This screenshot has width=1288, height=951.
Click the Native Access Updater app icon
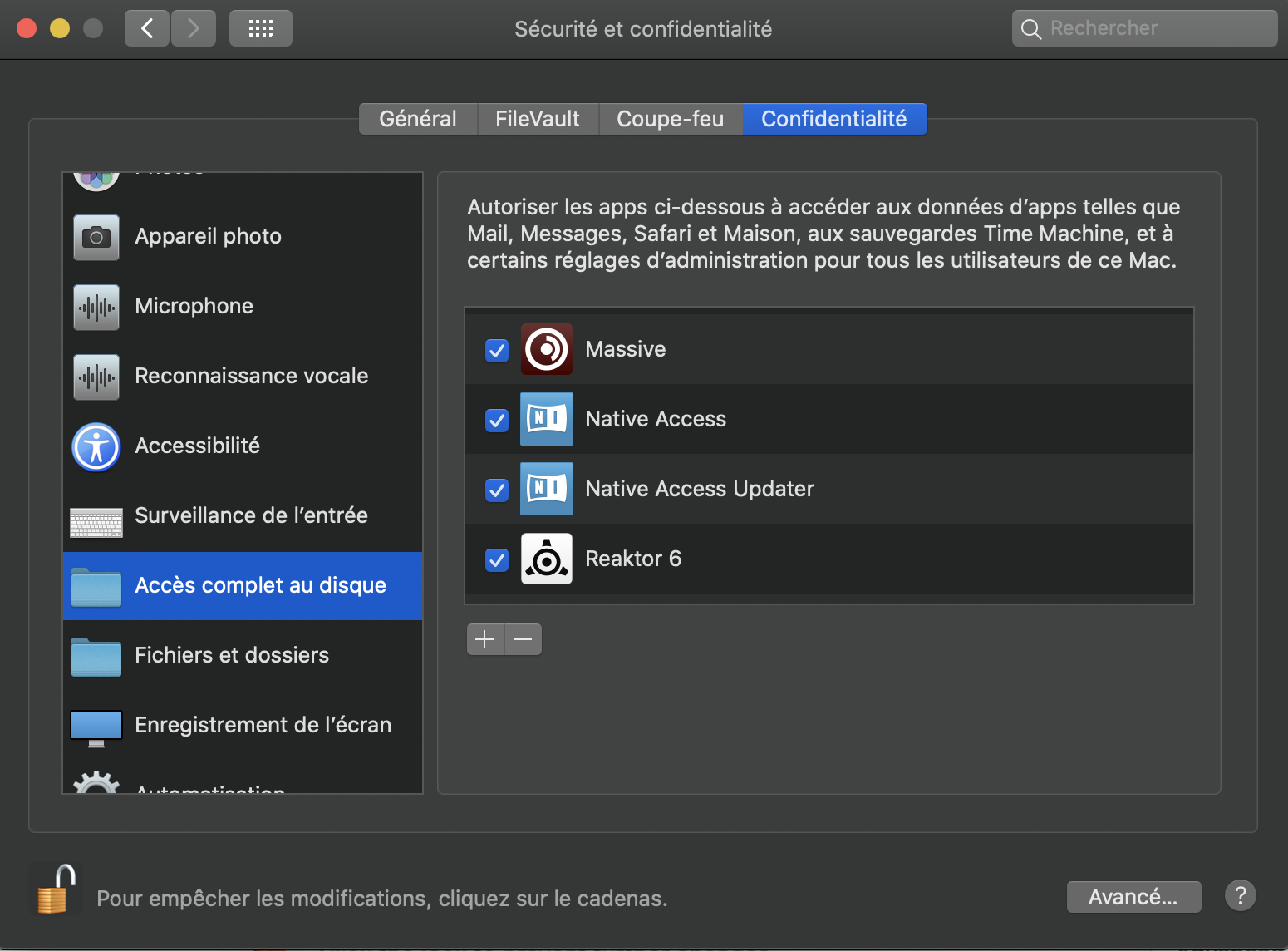(x=547, y=489)
